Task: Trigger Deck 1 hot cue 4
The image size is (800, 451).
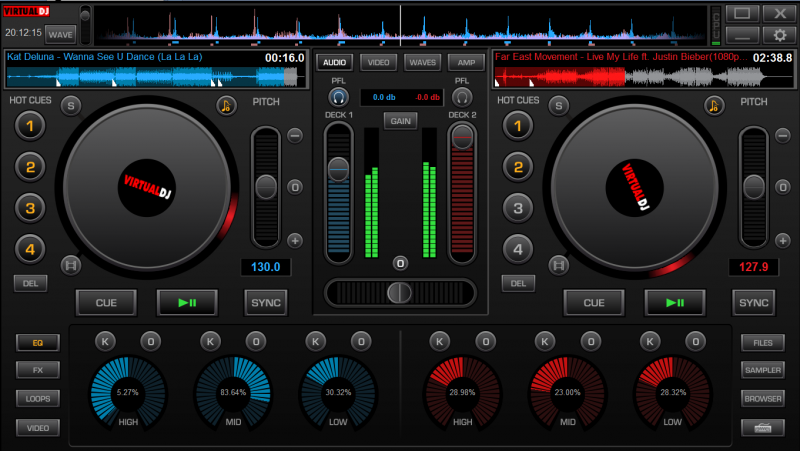Action: [30, 249]
